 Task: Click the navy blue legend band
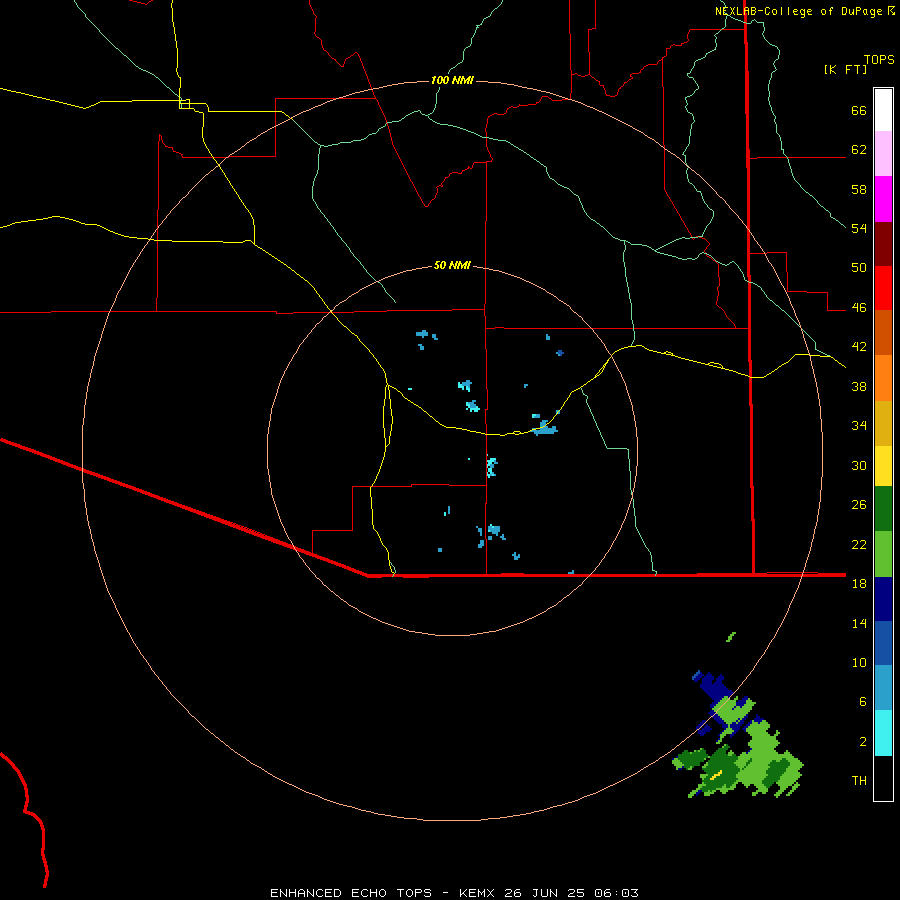[883, 599]
